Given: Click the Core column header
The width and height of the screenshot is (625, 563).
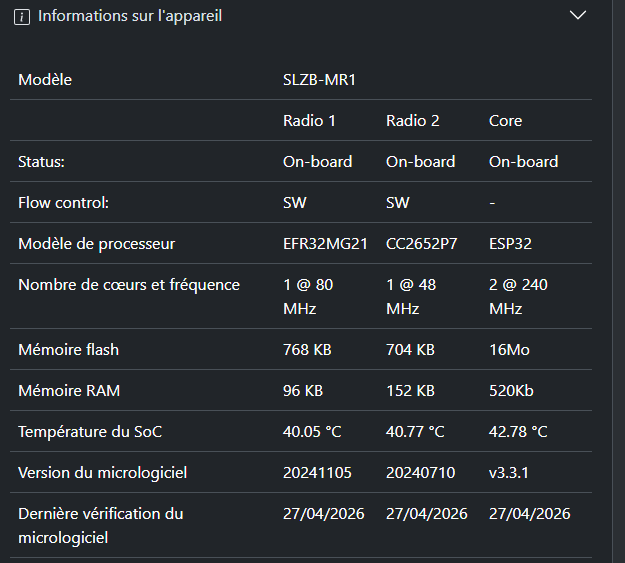Looking at the screenshot, I should pyautogui.click(x=505, y=120).
